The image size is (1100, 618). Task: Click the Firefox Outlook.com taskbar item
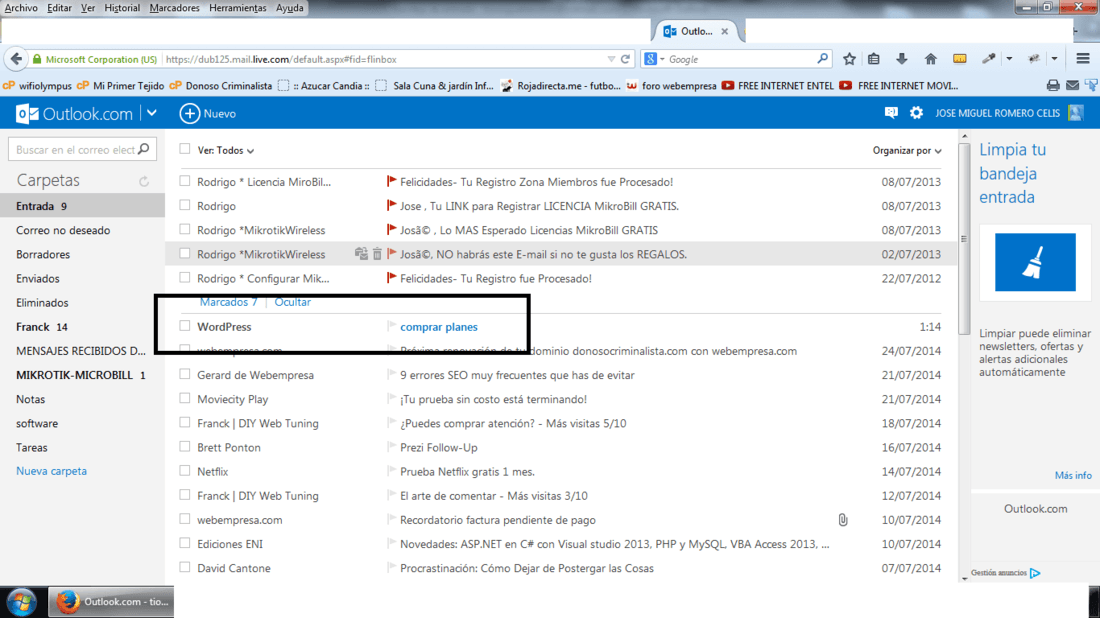pyautogui.click(x=111, y=602)
